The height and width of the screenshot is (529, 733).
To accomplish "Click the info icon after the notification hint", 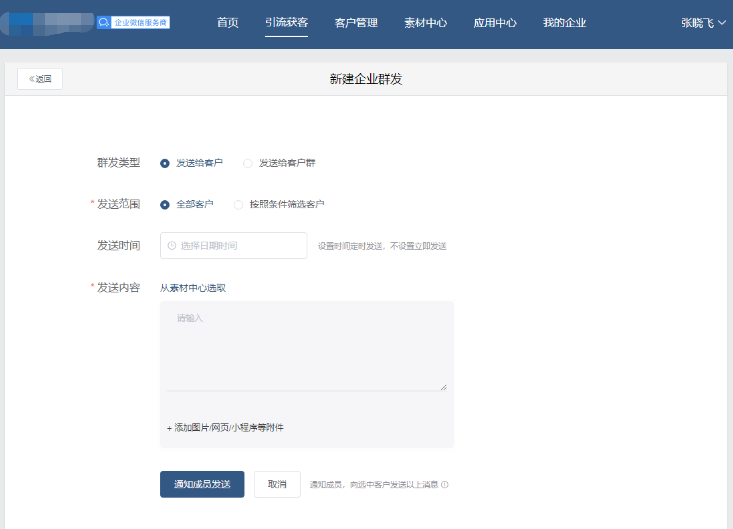I will 444,485.
